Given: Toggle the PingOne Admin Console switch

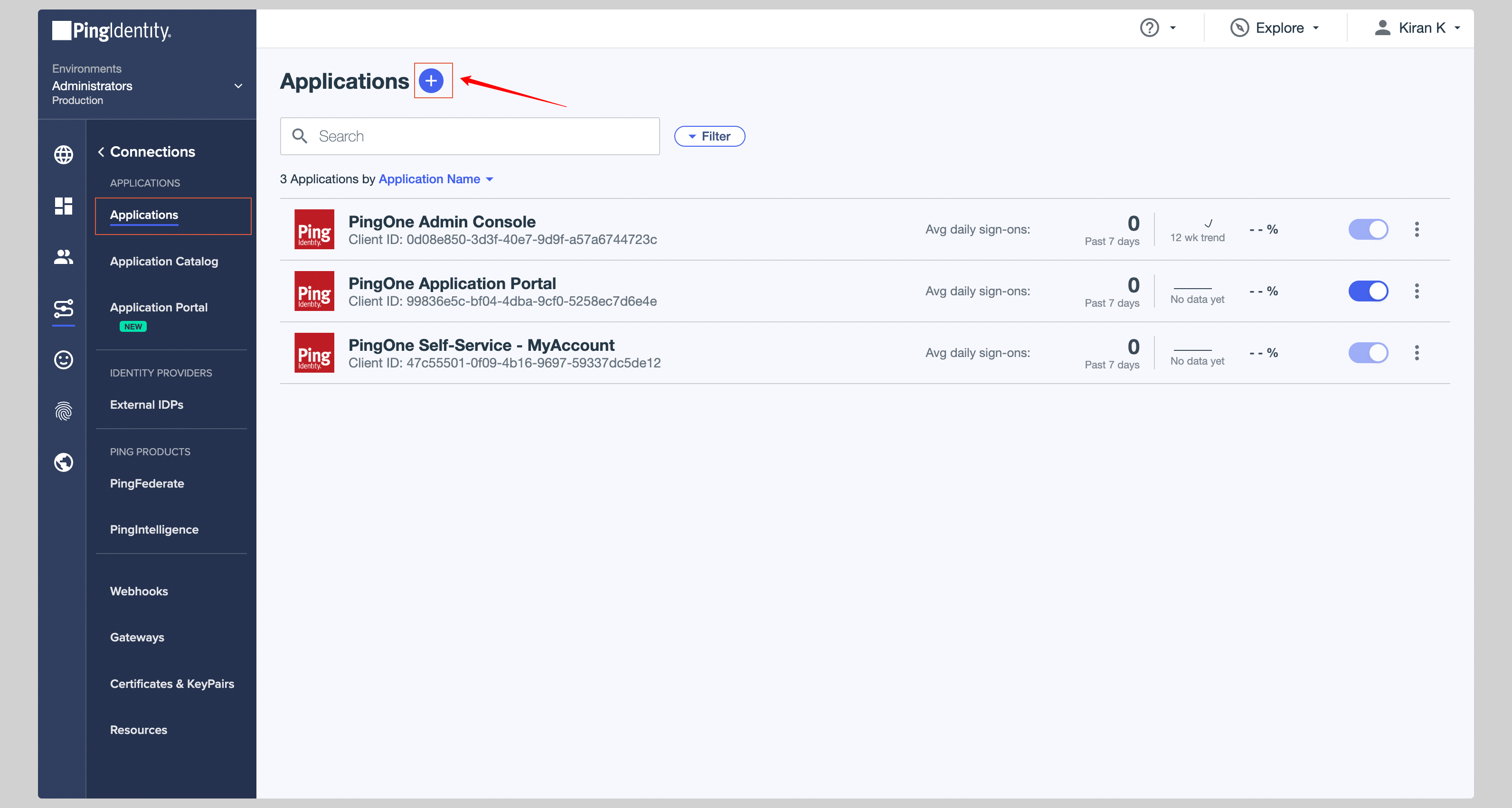Looking at the screenshot, I should (x=1368, y=229).
